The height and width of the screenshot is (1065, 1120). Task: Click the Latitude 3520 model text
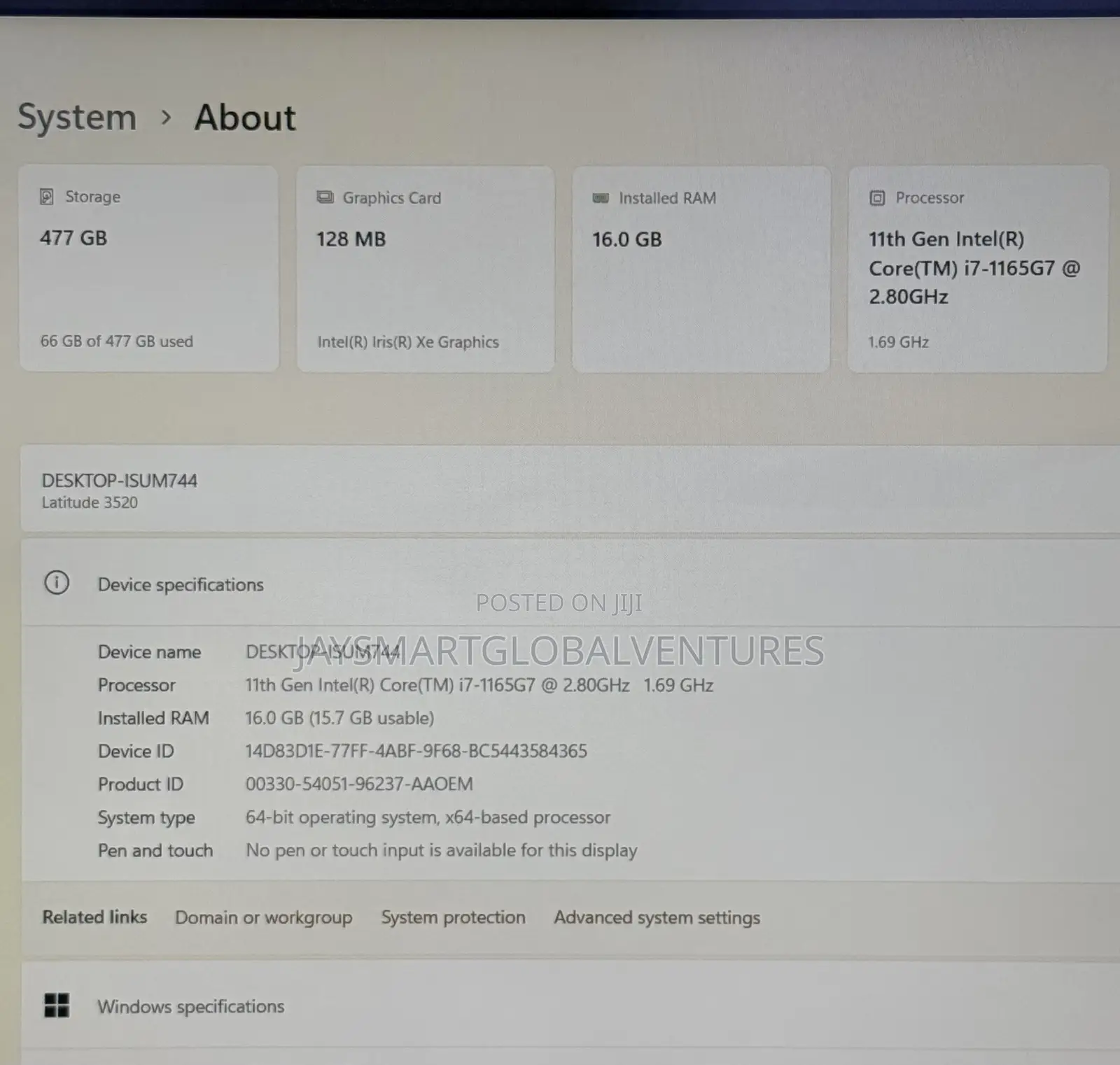click(x=90, y=502)
